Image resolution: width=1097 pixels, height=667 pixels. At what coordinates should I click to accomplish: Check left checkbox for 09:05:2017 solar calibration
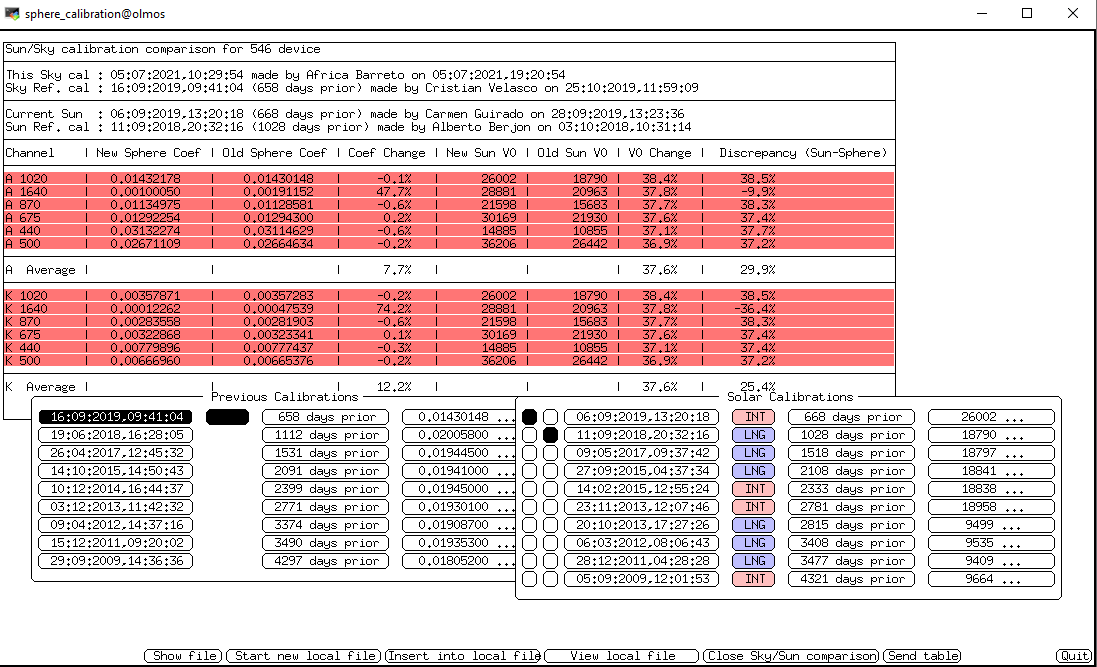tap(529, 453)
